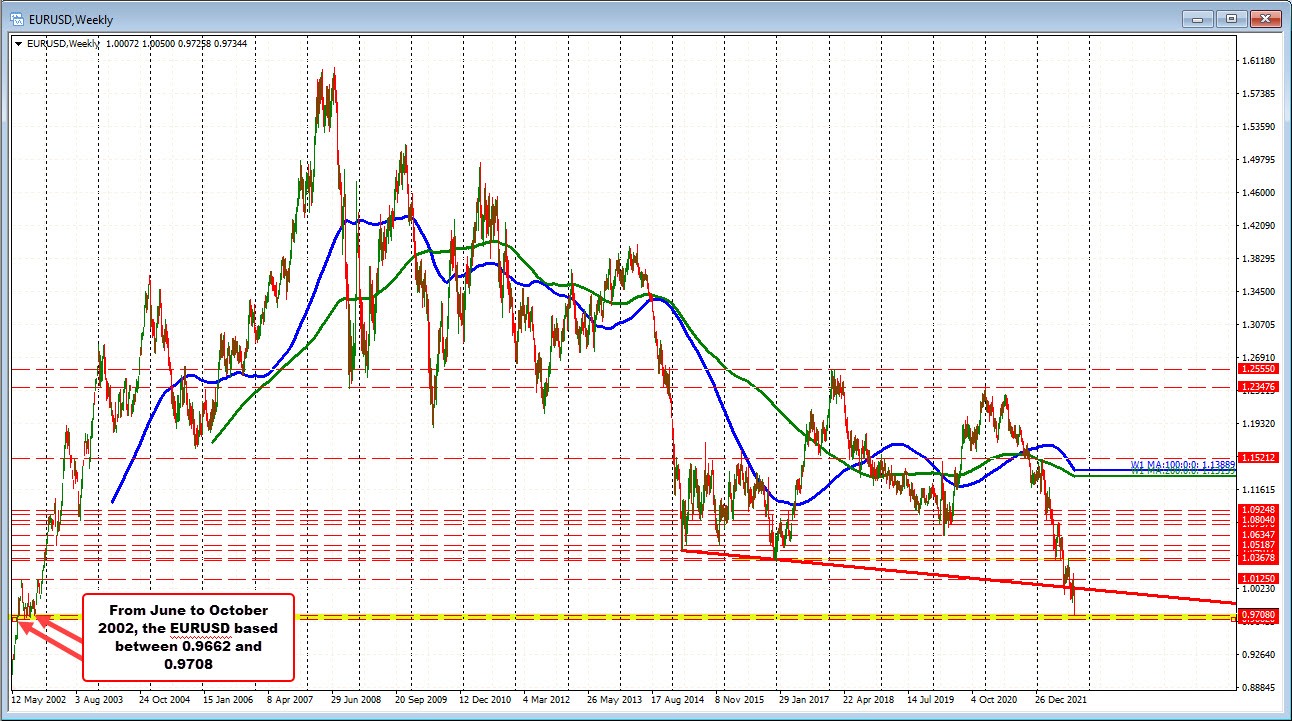The image size is (1292, 721).
Task: Click the 26 Dec 2021 date axis label
Action: pos(1063,700)
